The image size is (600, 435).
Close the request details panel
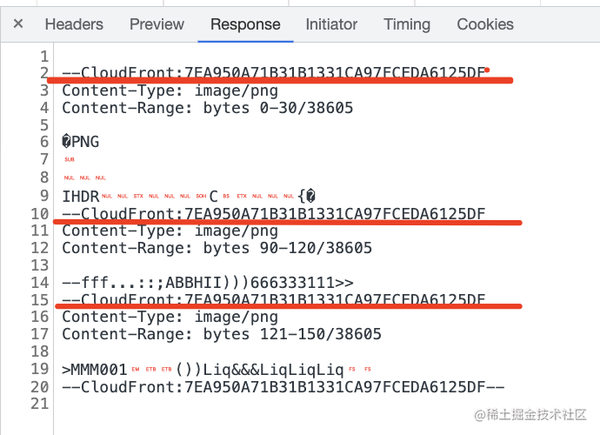(18, 24)
